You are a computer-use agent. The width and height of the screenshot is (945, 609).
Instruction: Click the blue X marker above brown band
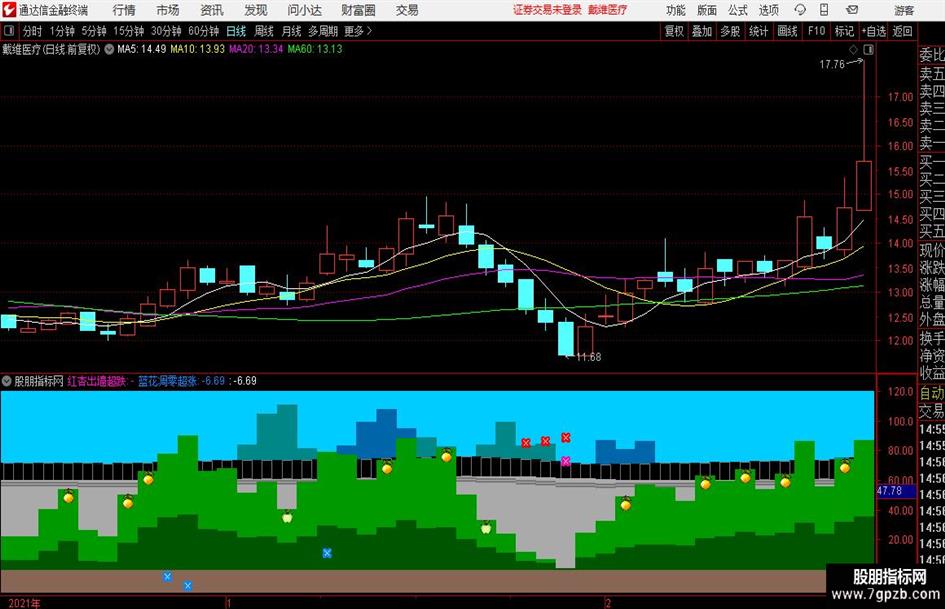[327, 553]
